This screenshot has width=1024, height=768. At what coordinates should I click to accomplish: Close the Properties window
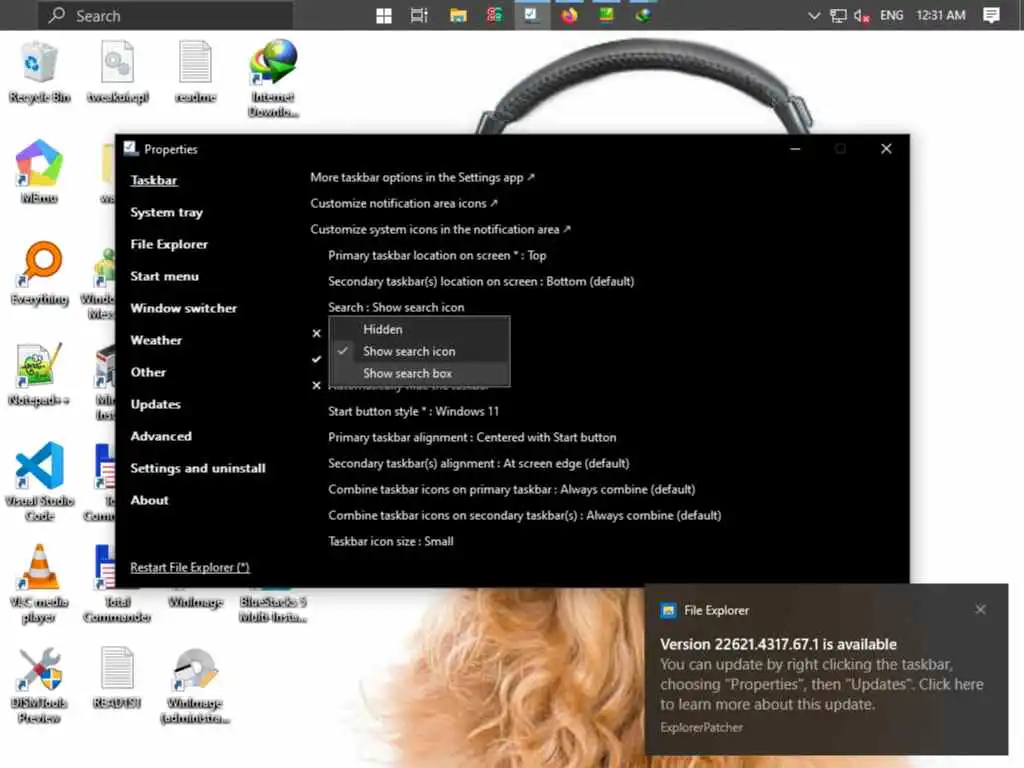tap(886, 149)
